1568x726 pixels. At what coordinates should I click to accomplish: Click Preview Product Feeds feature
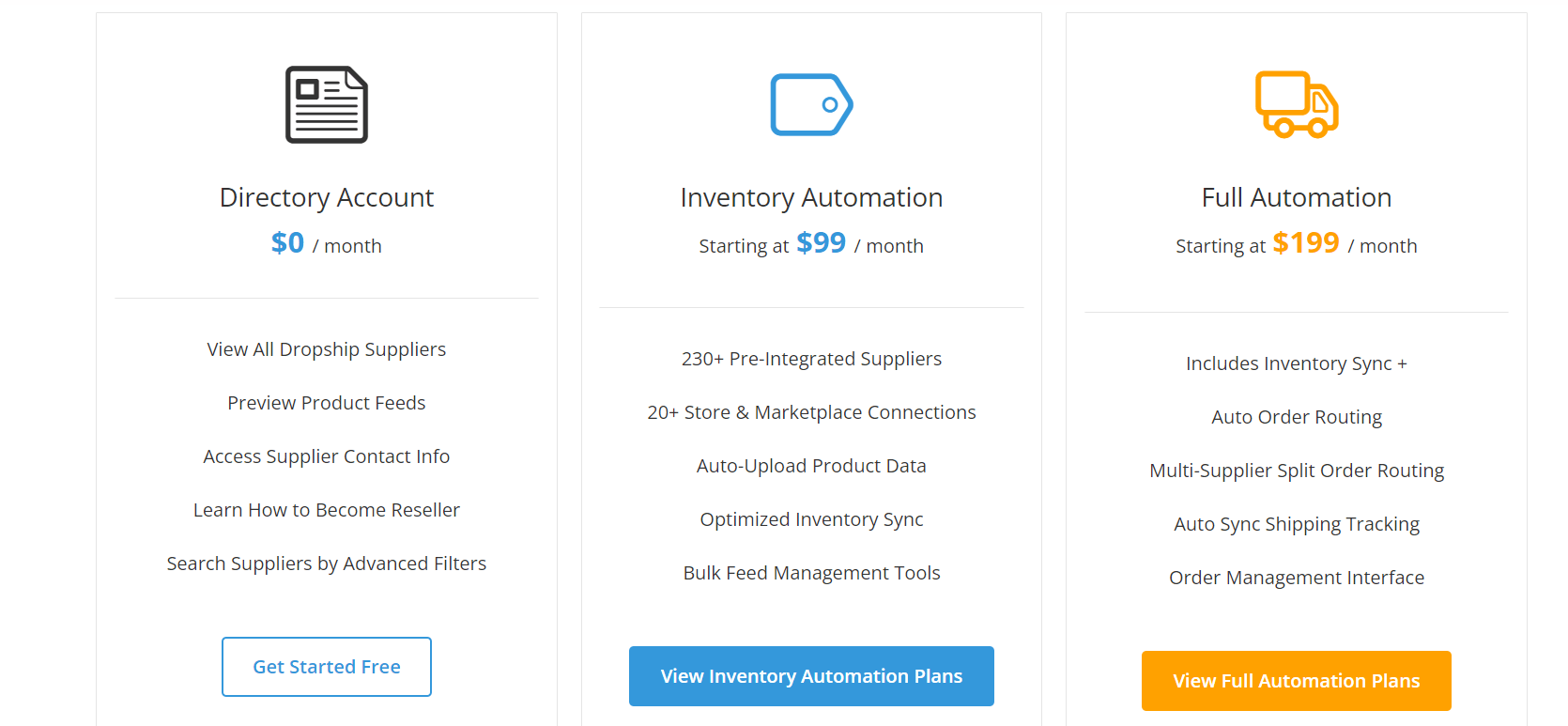coord(327,403)
